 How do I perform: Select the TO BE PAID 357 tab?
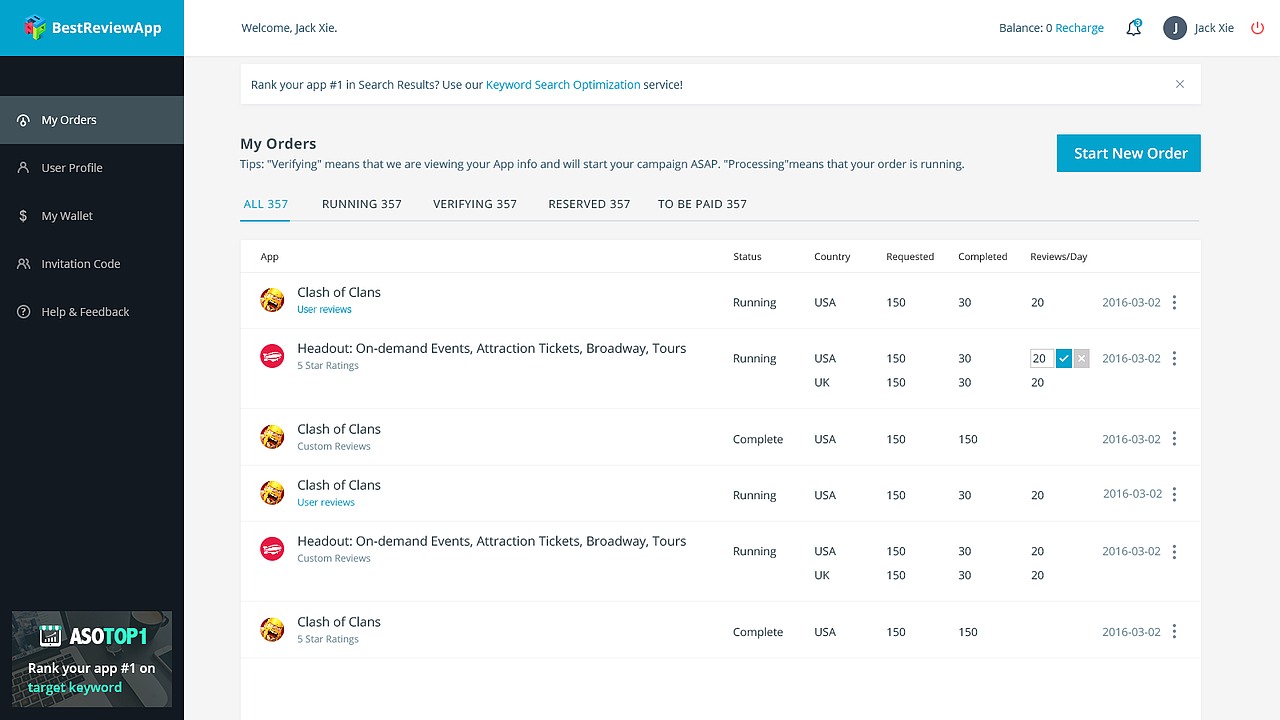tap(702, 204)
